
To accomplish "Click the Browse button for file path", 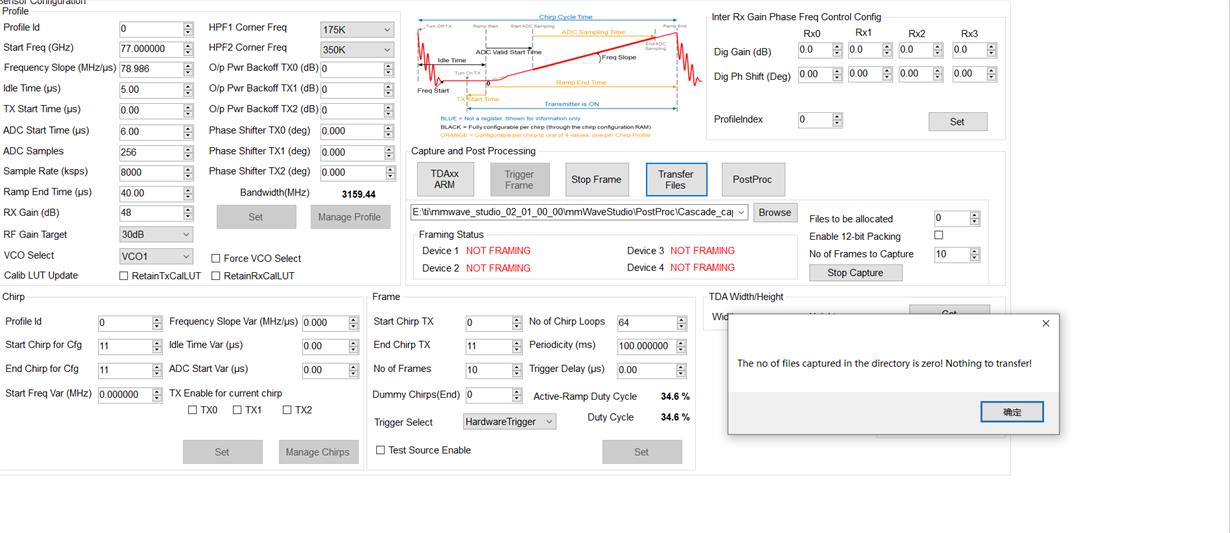I will [774, 212].
